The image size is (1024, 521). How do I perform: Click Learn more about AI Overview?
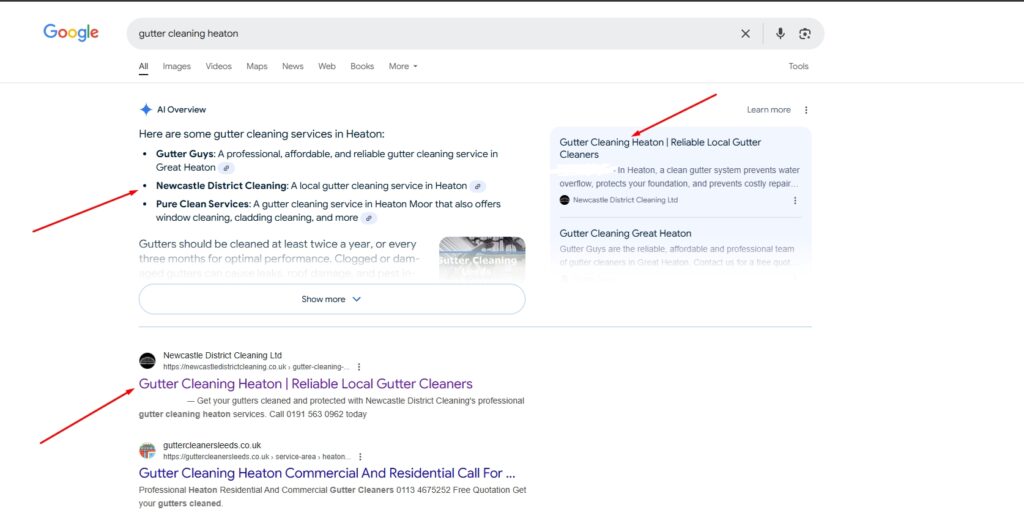[769, 110]
